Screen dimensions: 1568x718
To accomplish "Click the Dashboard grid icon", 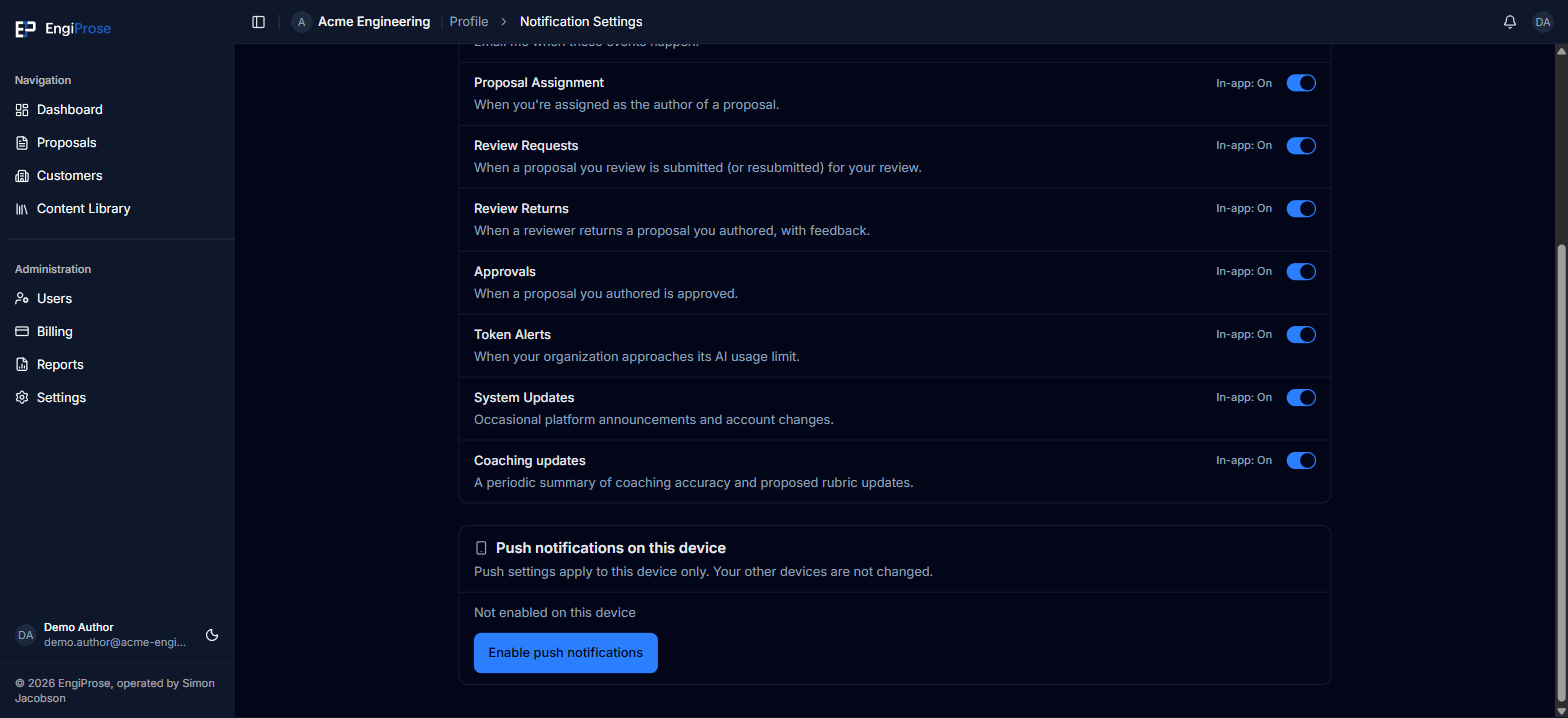I will (x=22, y=110).
